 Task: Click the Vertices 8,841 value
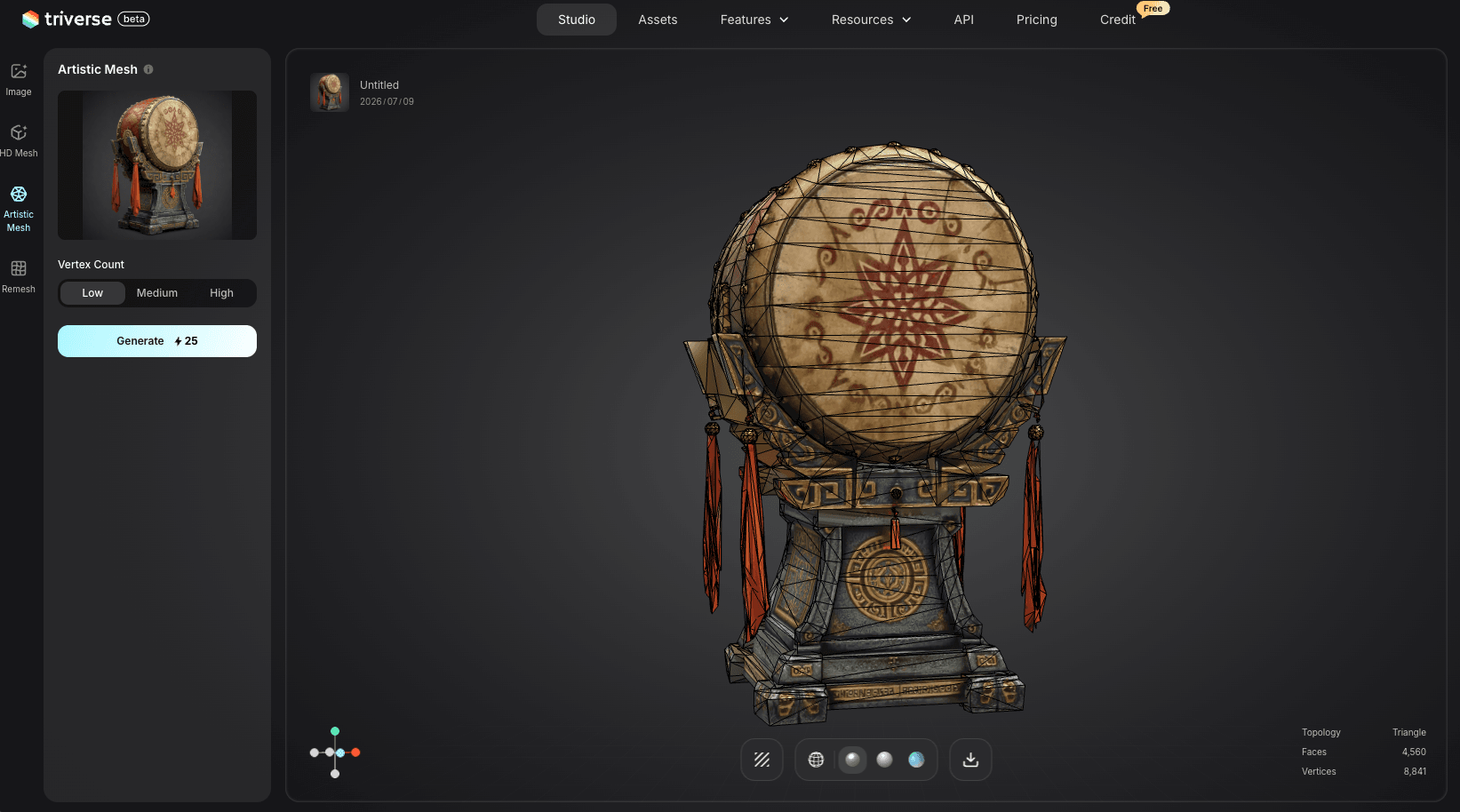[1415, 771]
